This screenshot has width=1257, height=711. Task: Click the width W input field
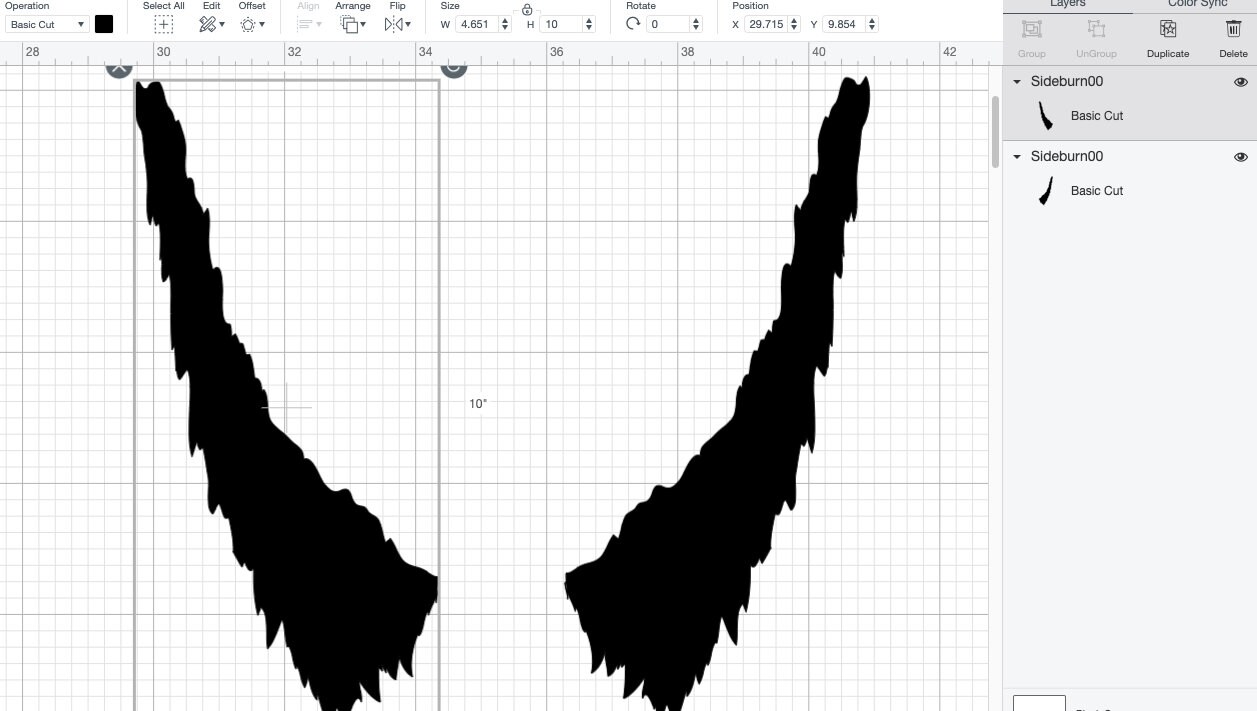[x=476, y=24]
